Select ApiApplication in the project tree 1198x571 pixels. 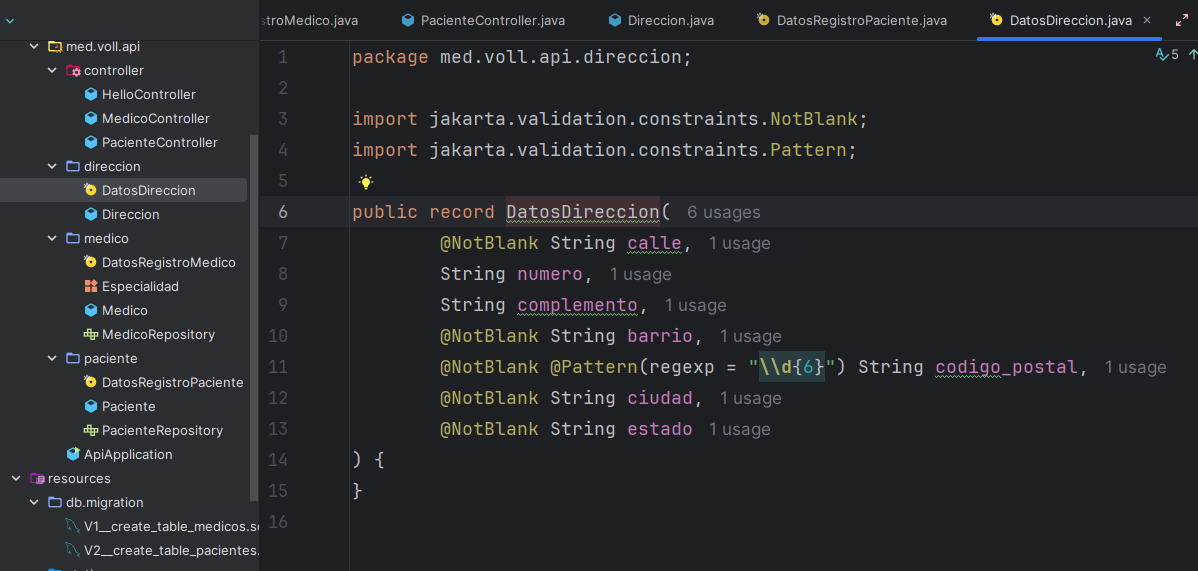[128, 454]
